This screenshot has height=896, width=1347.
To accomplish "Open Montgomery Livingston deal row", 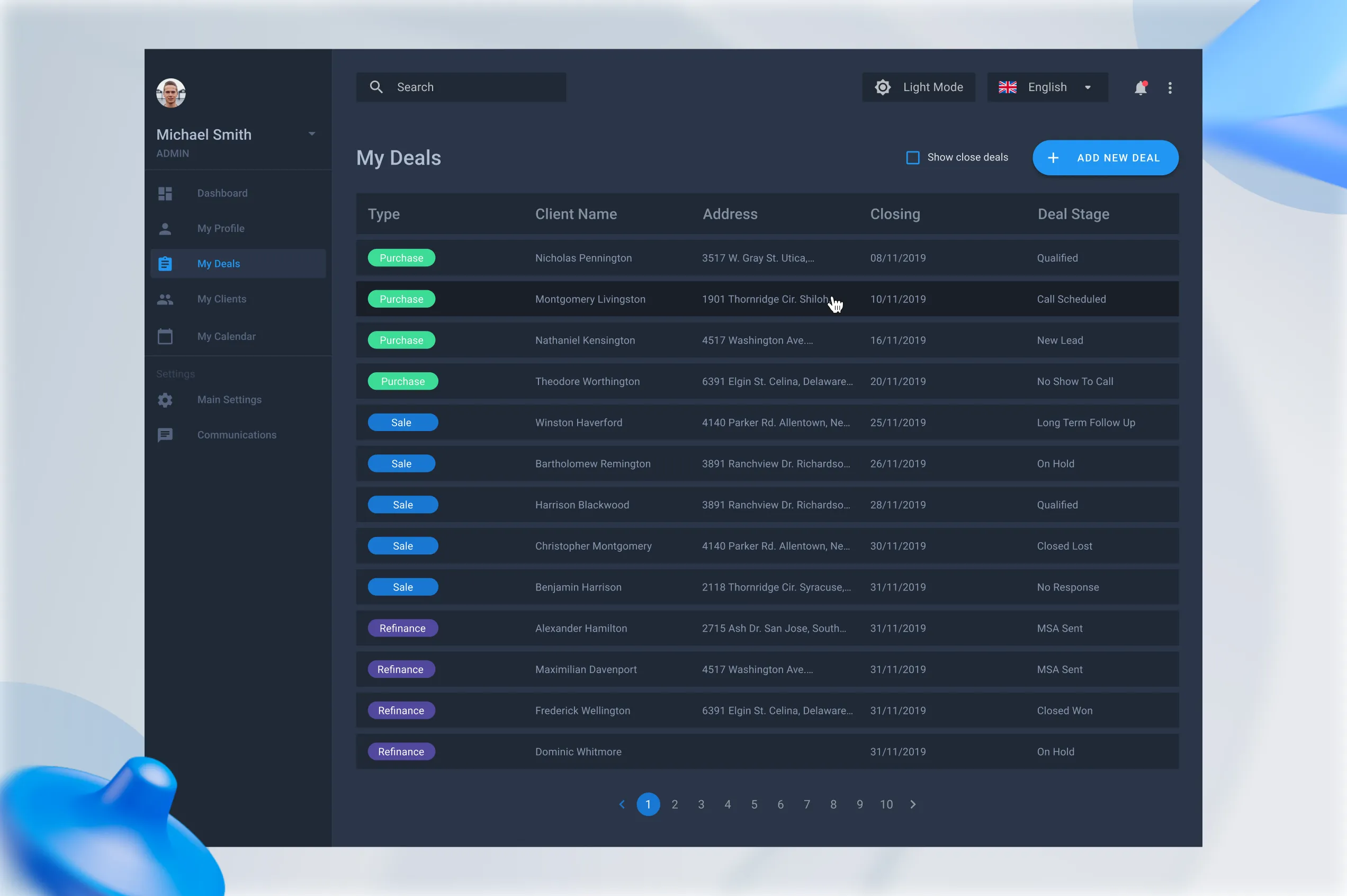I will coord(590,299).
